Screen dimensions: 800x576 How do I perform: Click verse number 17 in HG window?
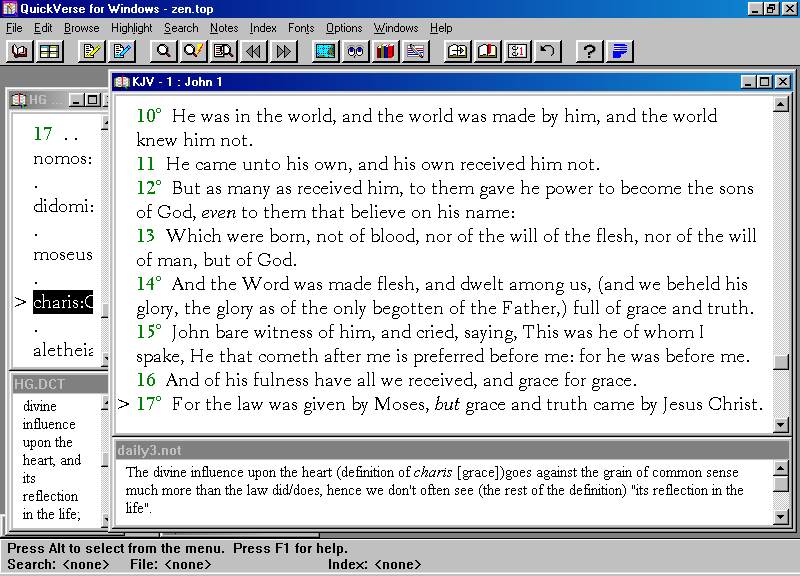pos(43,134)
